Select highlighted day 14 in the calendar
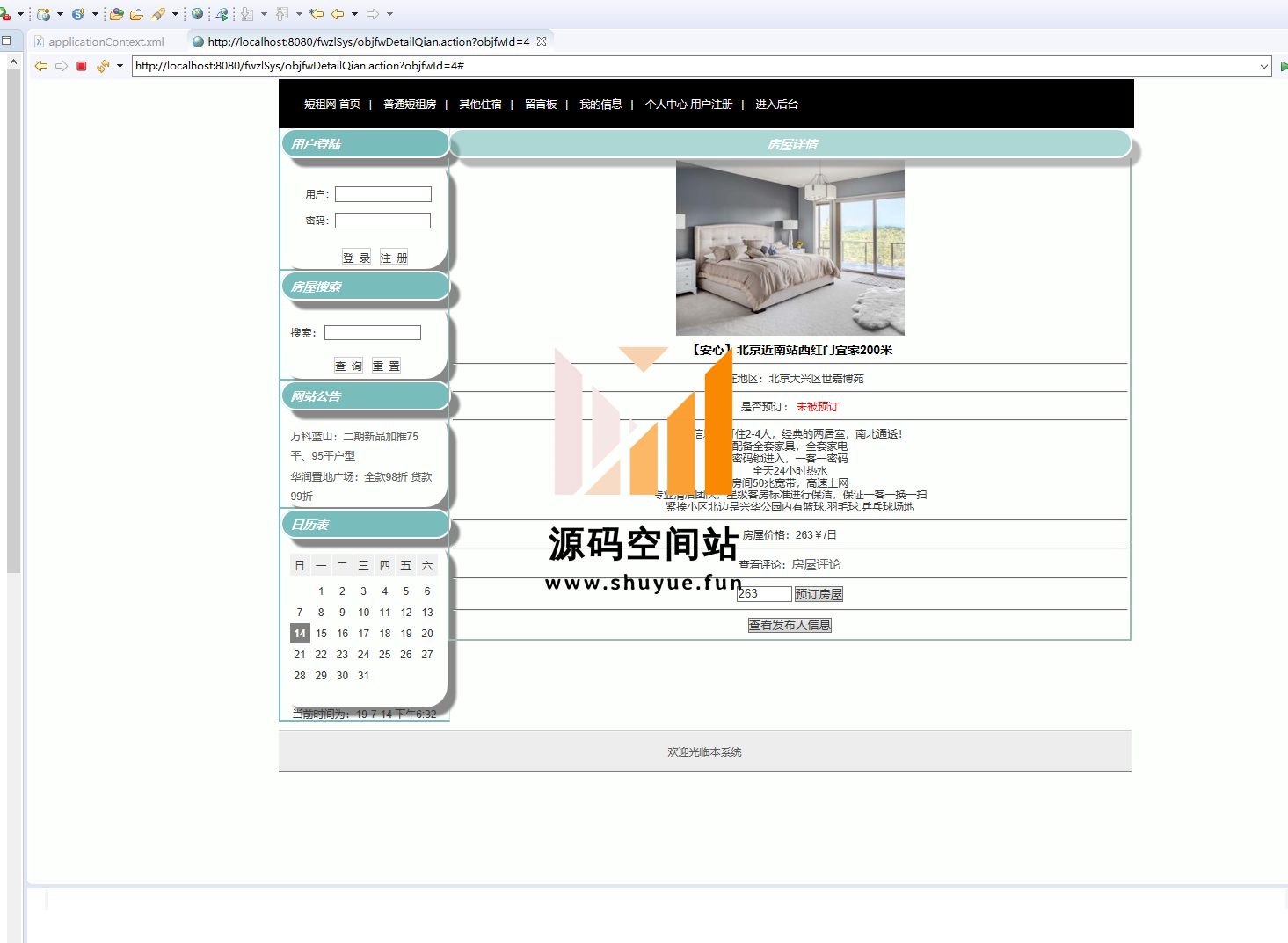This screenshot has height=943, width=1288. [x=300, y=633]
